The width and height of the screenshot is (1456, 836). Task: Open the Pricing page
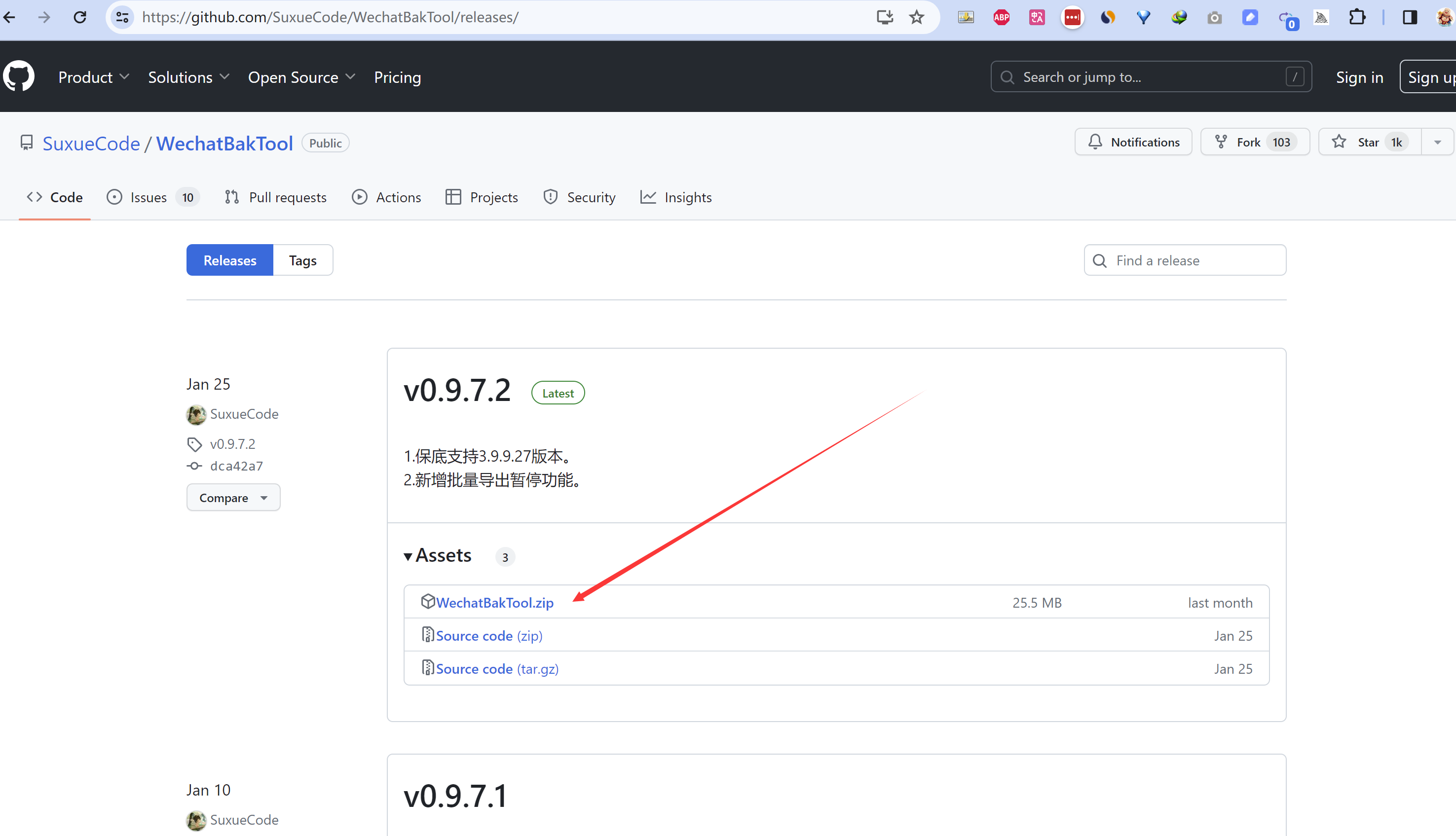(398, 77)
